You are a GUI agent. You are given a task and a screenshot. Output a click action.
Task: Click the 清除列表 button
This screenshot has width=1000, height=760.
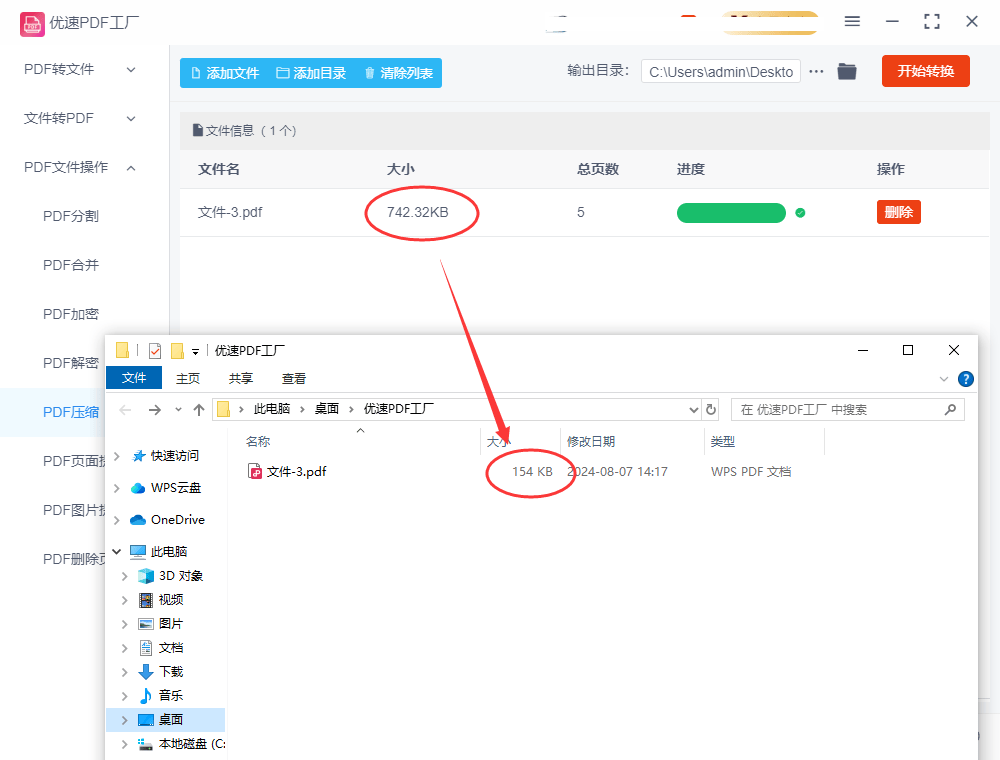coord(399,73)
